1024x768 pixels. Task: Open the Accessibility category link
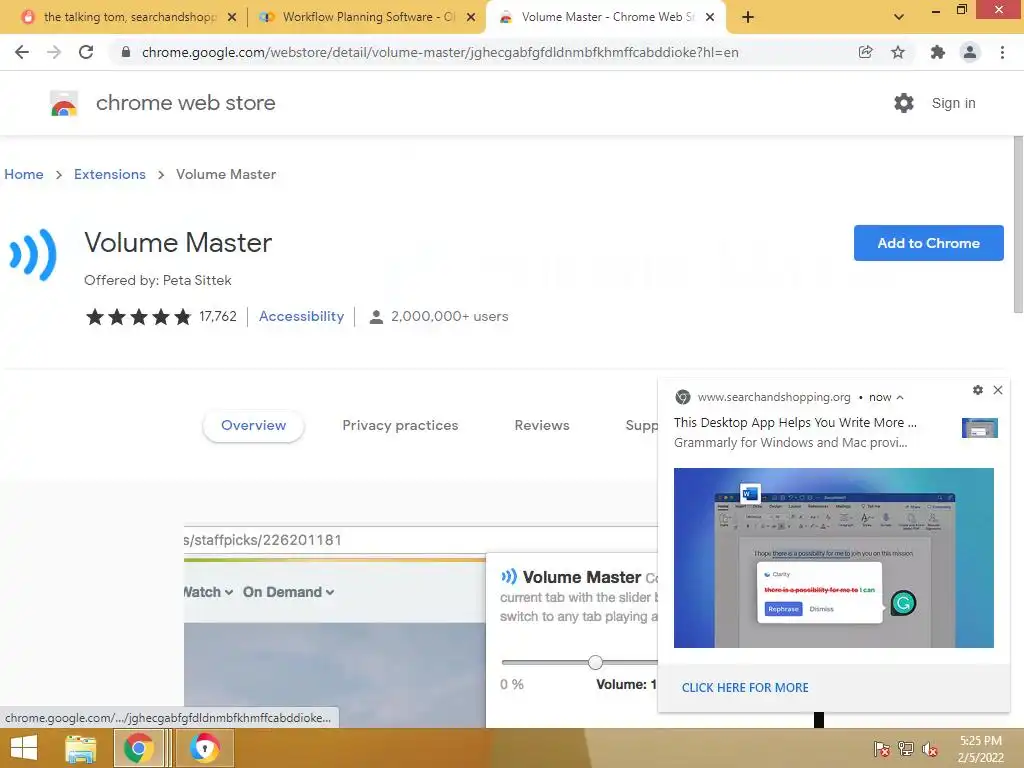point(301,317)
